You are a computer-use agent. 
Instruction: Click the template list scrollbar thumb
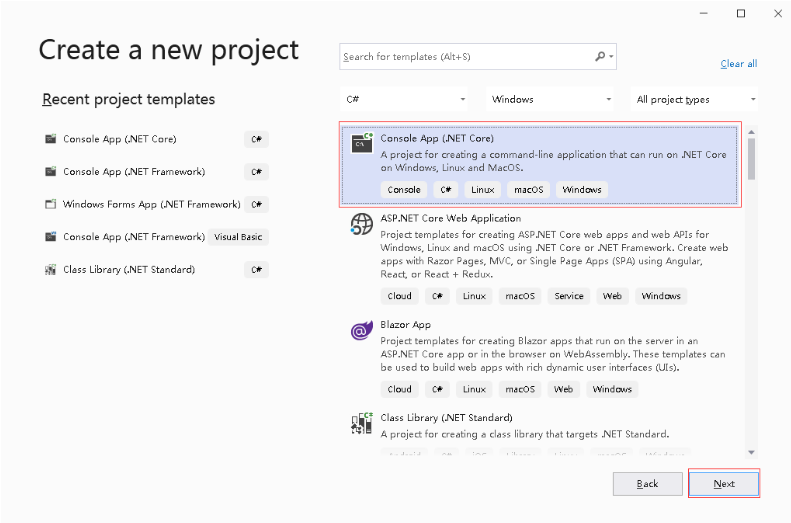click(x=751, y=159)
